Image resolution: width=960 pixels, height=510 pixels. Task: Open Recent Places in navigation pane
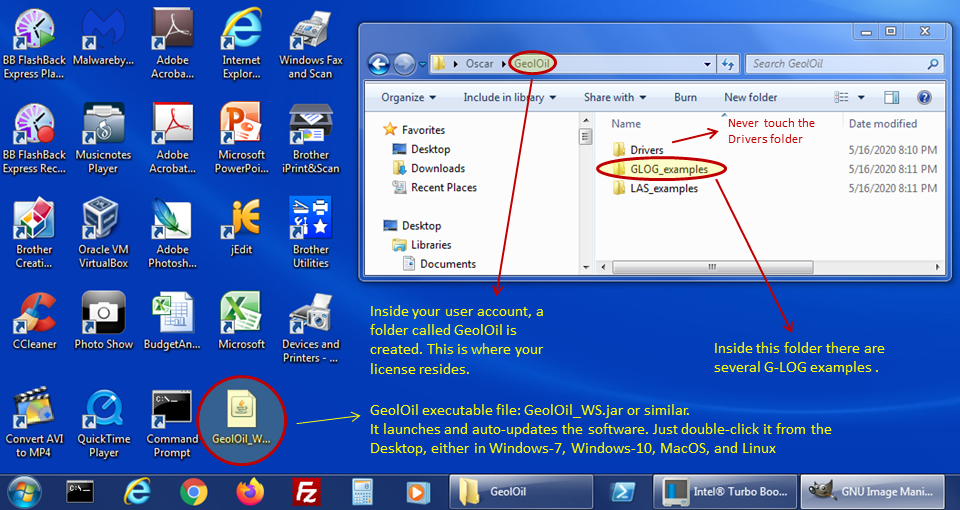click(435, 187)
